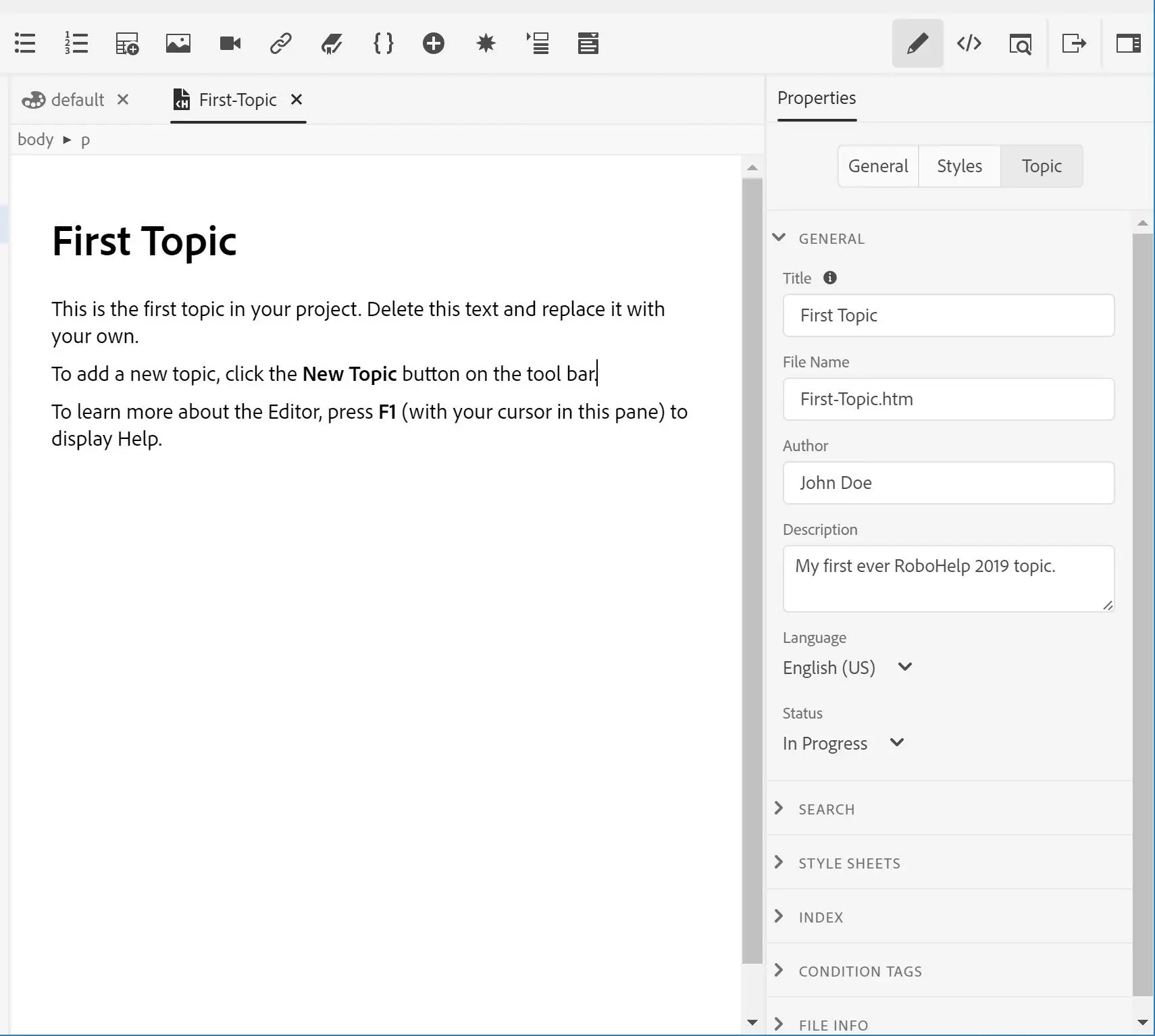Close the First-Topic tab
This screenshot has height=1036, width=1155.
(x=296, y=100)
